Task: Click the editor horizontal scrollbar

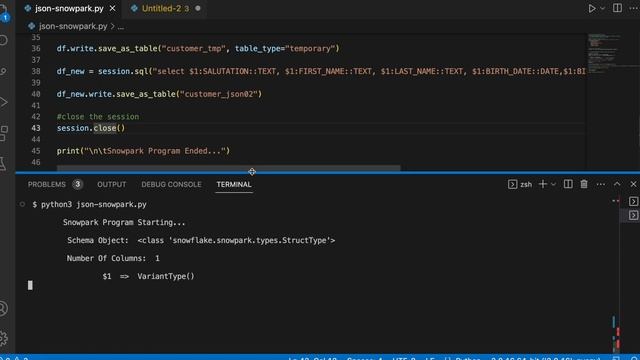Action: pos(229,167)
